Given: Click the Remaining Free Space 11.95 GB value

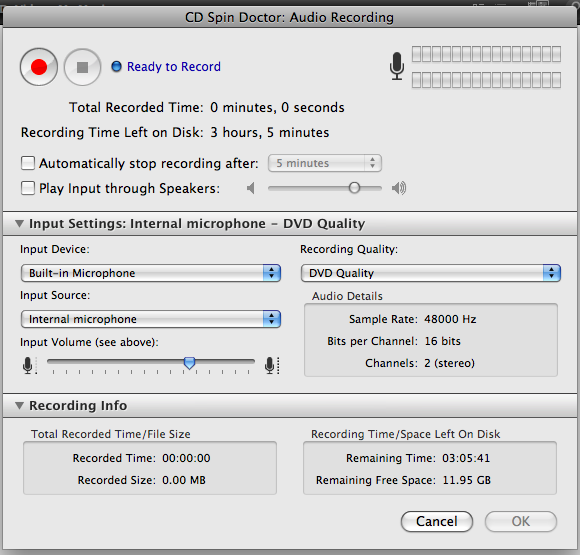Looking at the screenshot, I should (x=466, y=480).
